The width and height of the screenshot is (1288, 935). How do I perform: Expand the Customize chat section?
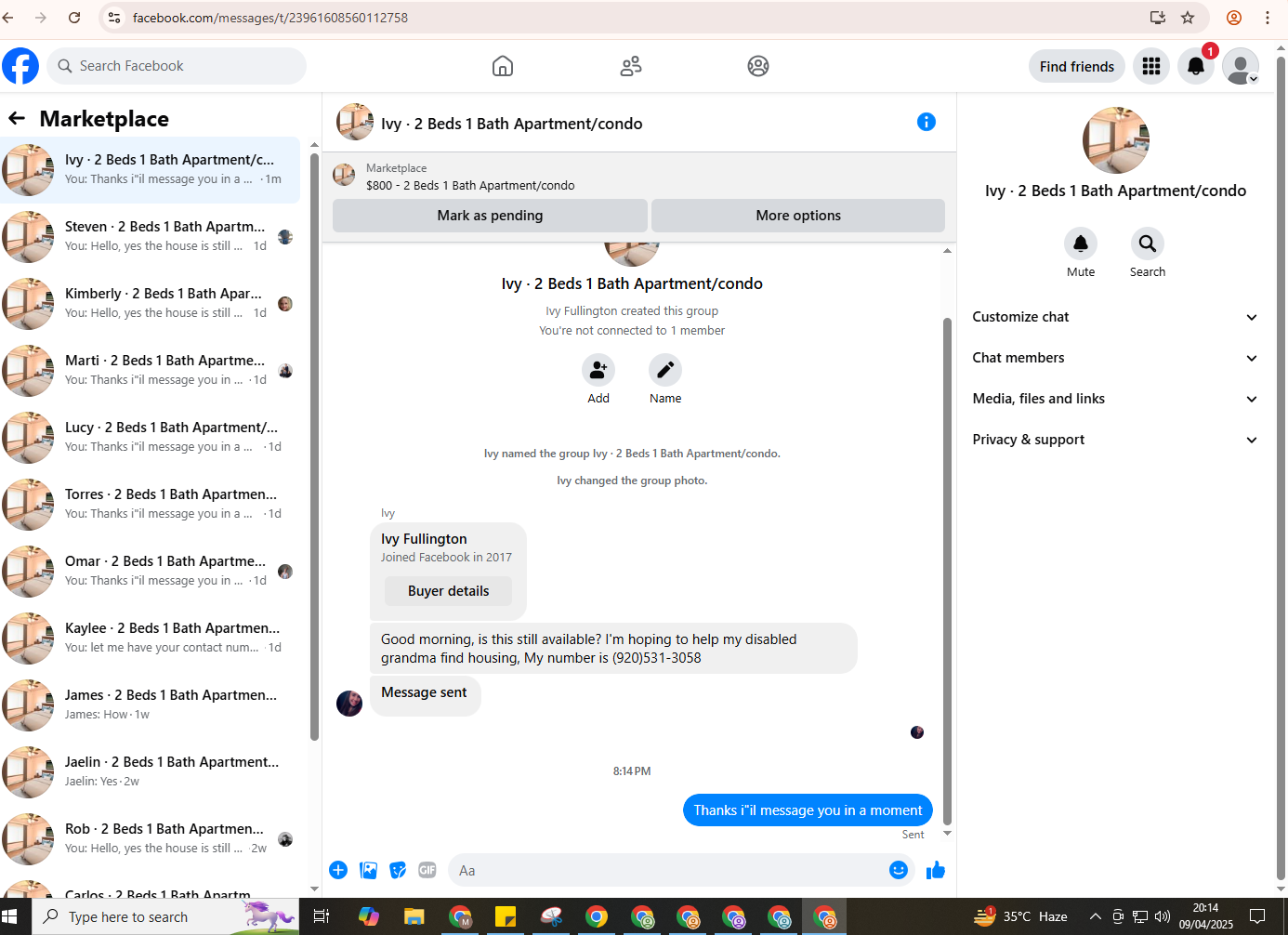pos(1114,317)
